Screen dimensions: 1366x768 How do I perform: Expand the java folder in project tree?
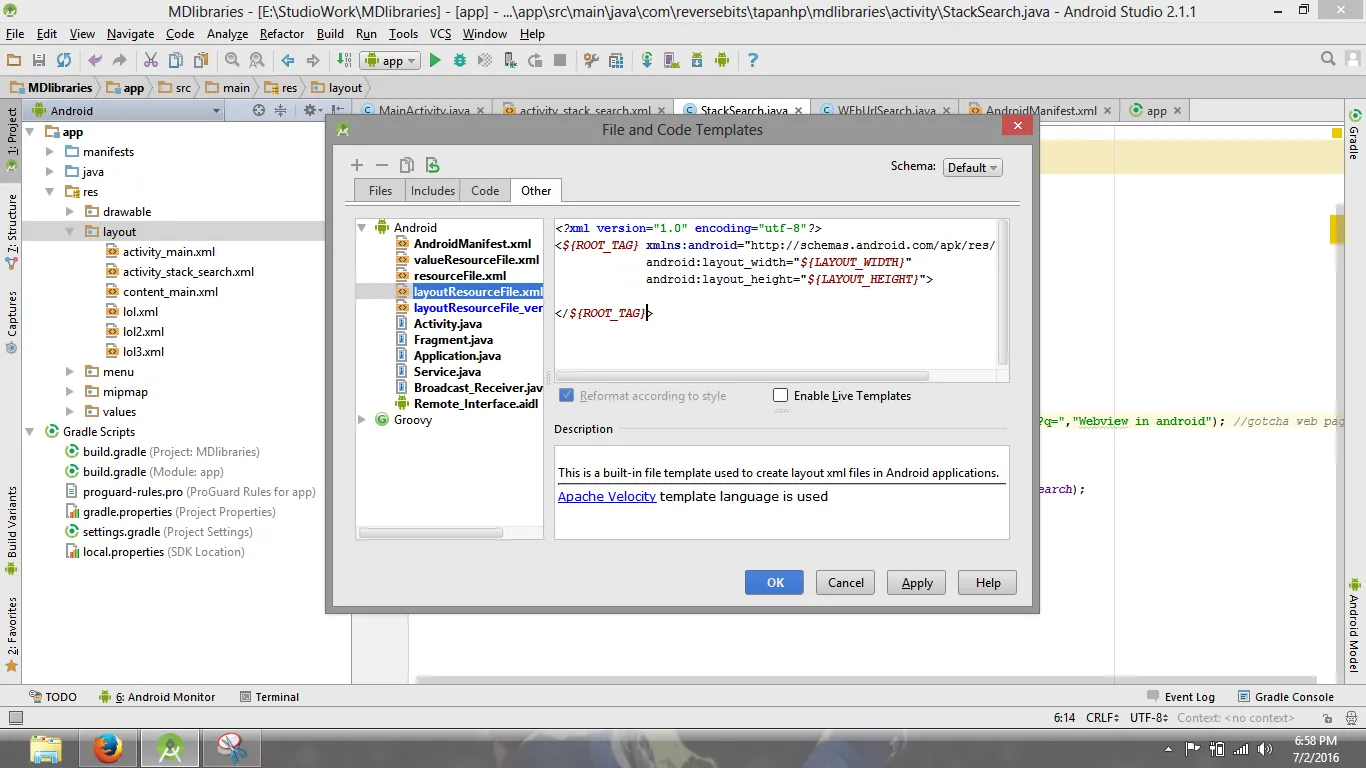tap(50, 172)
